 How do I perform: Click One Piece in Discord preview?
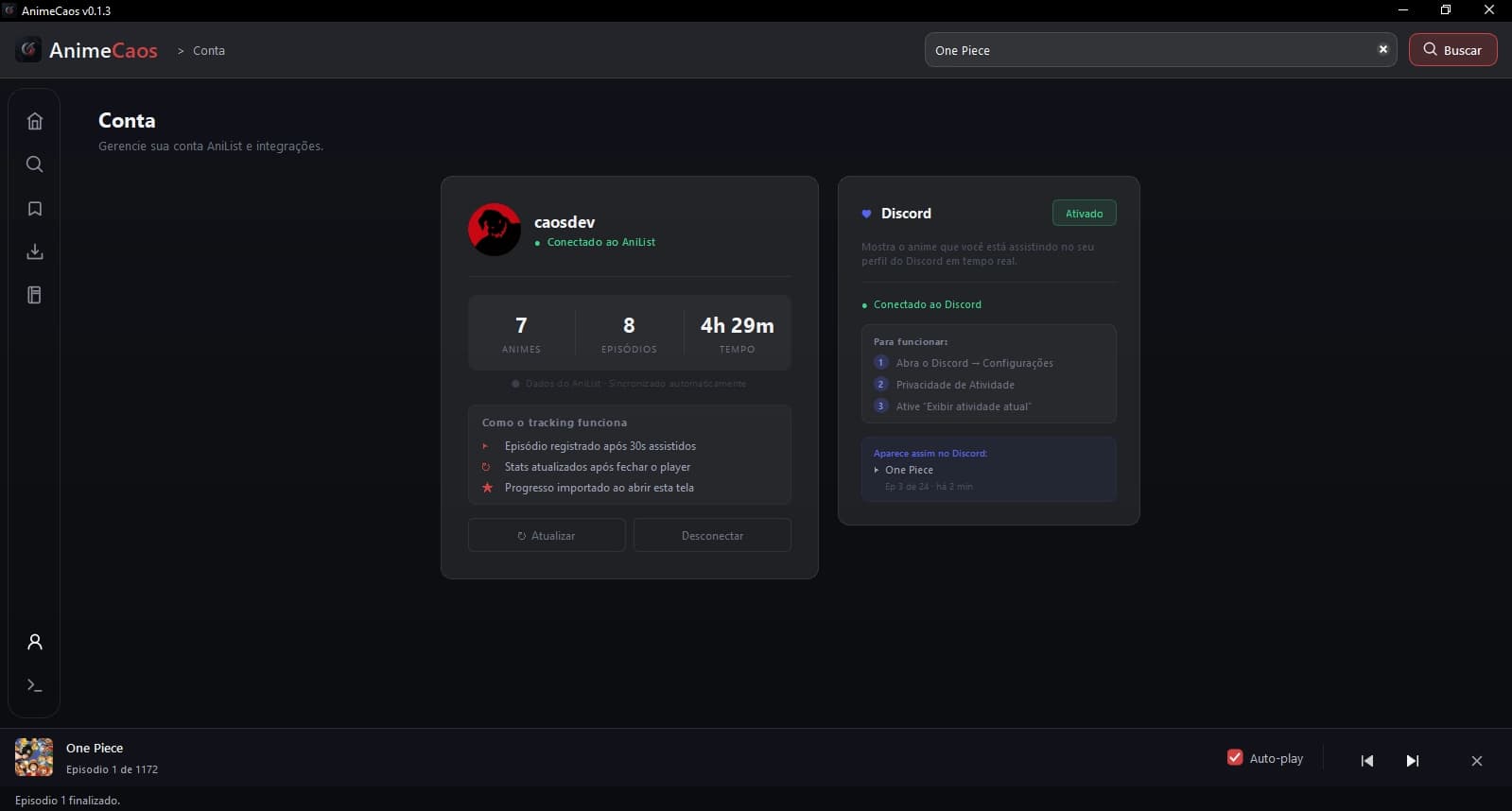[909, 470]
